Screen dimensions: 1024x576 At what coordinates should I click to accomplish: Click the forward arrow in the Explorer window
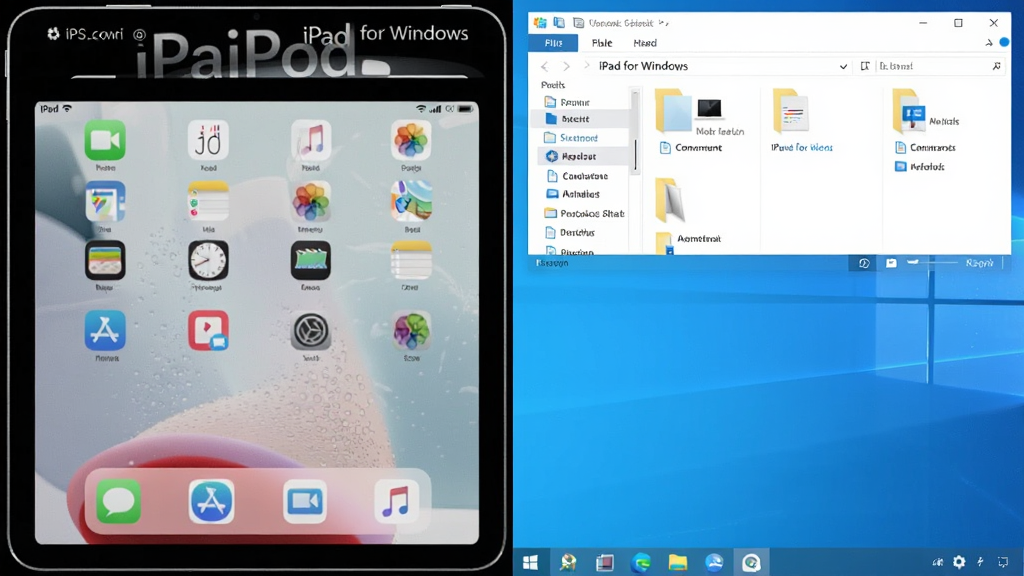click(x=566, y=66)
